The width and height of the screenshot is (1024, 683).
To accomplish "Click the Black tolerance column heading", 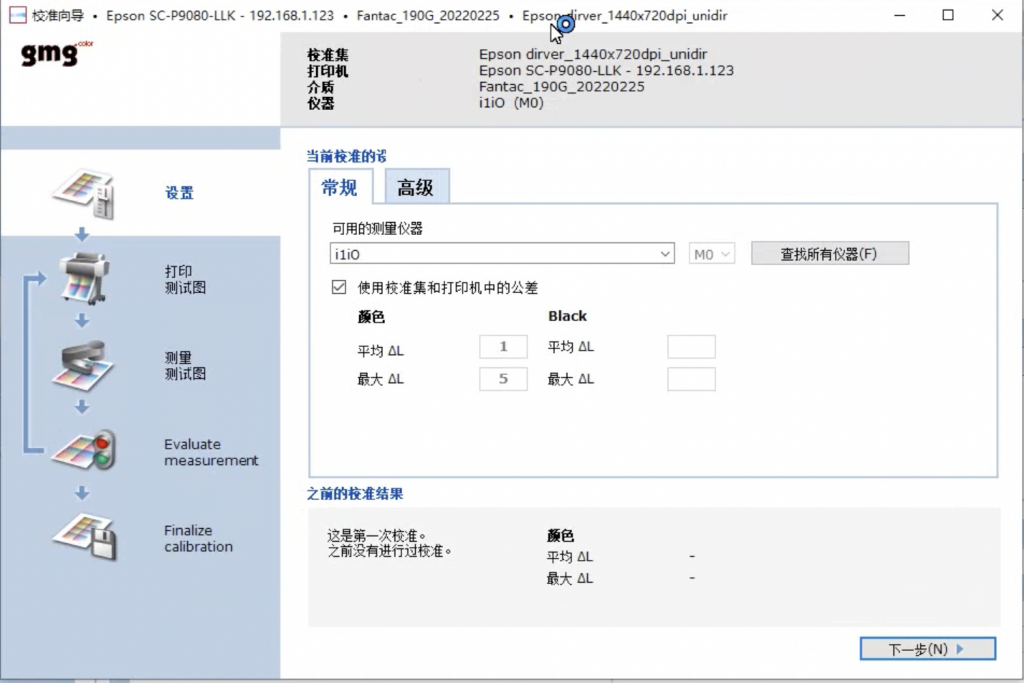I will (x=568, y=316).
